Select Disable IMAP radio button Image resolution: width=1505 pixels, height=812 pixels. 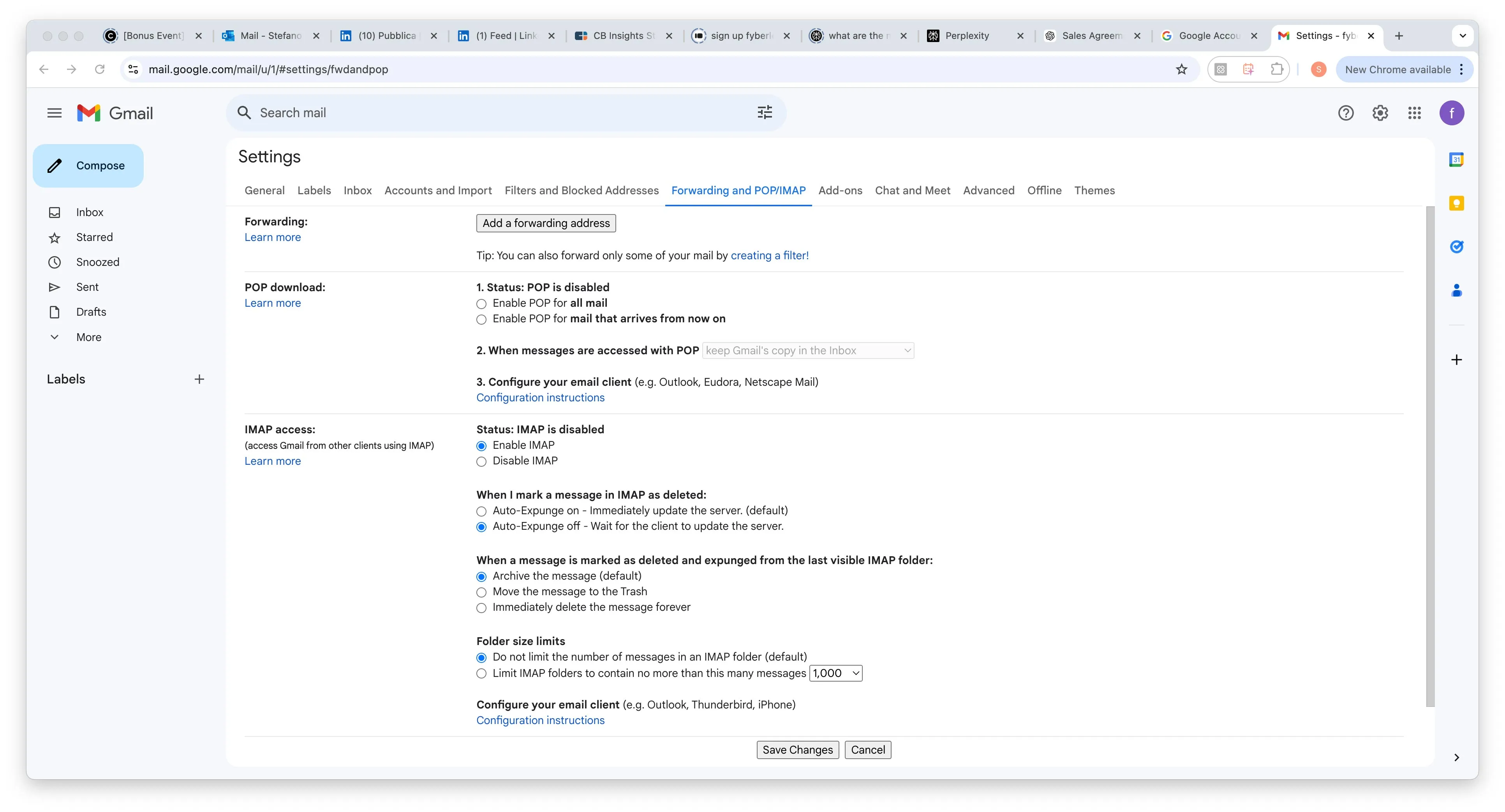(x=481, y=462)
